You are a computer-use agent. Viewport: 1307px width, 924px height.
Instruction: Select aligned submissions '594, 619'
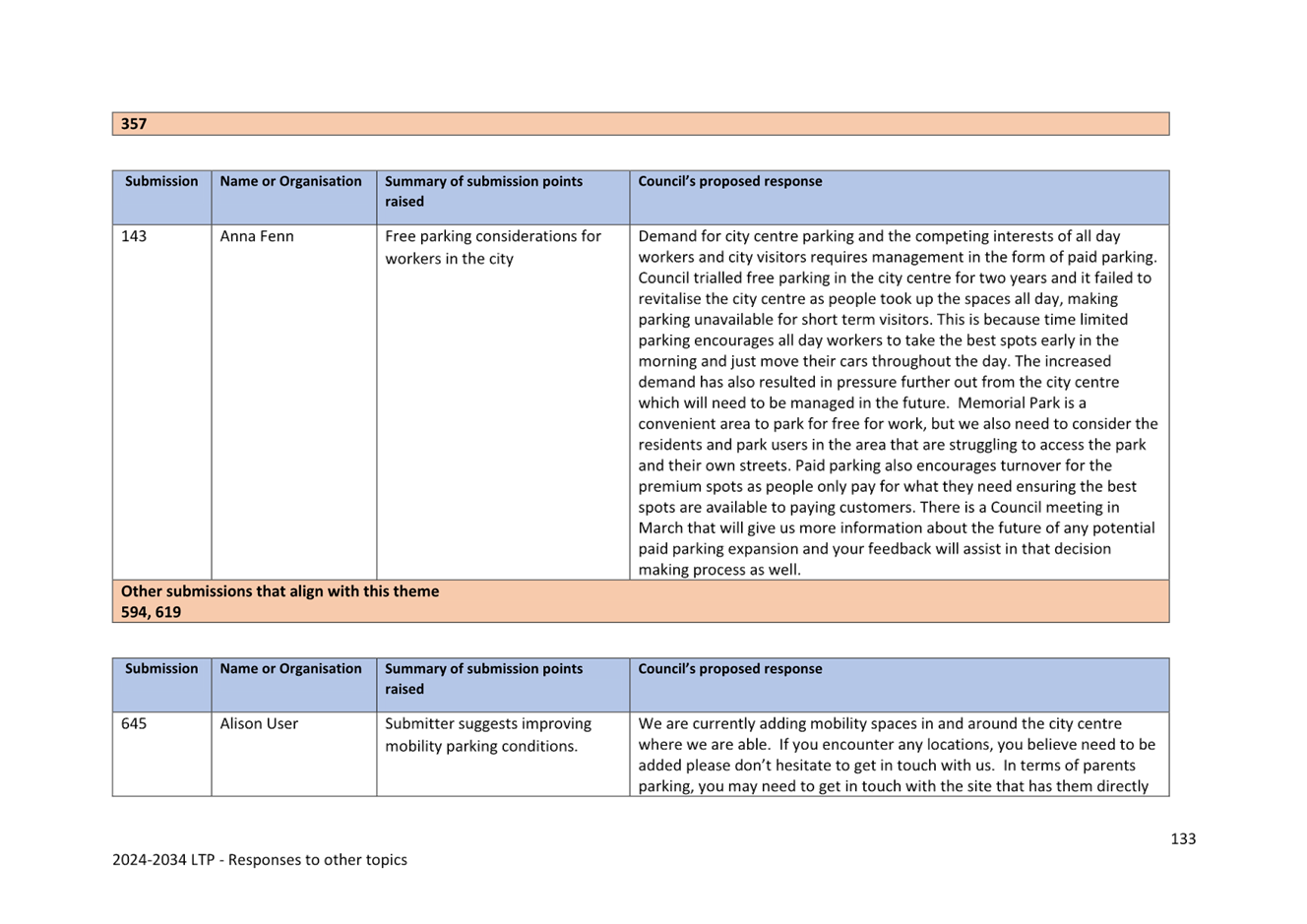152,612
